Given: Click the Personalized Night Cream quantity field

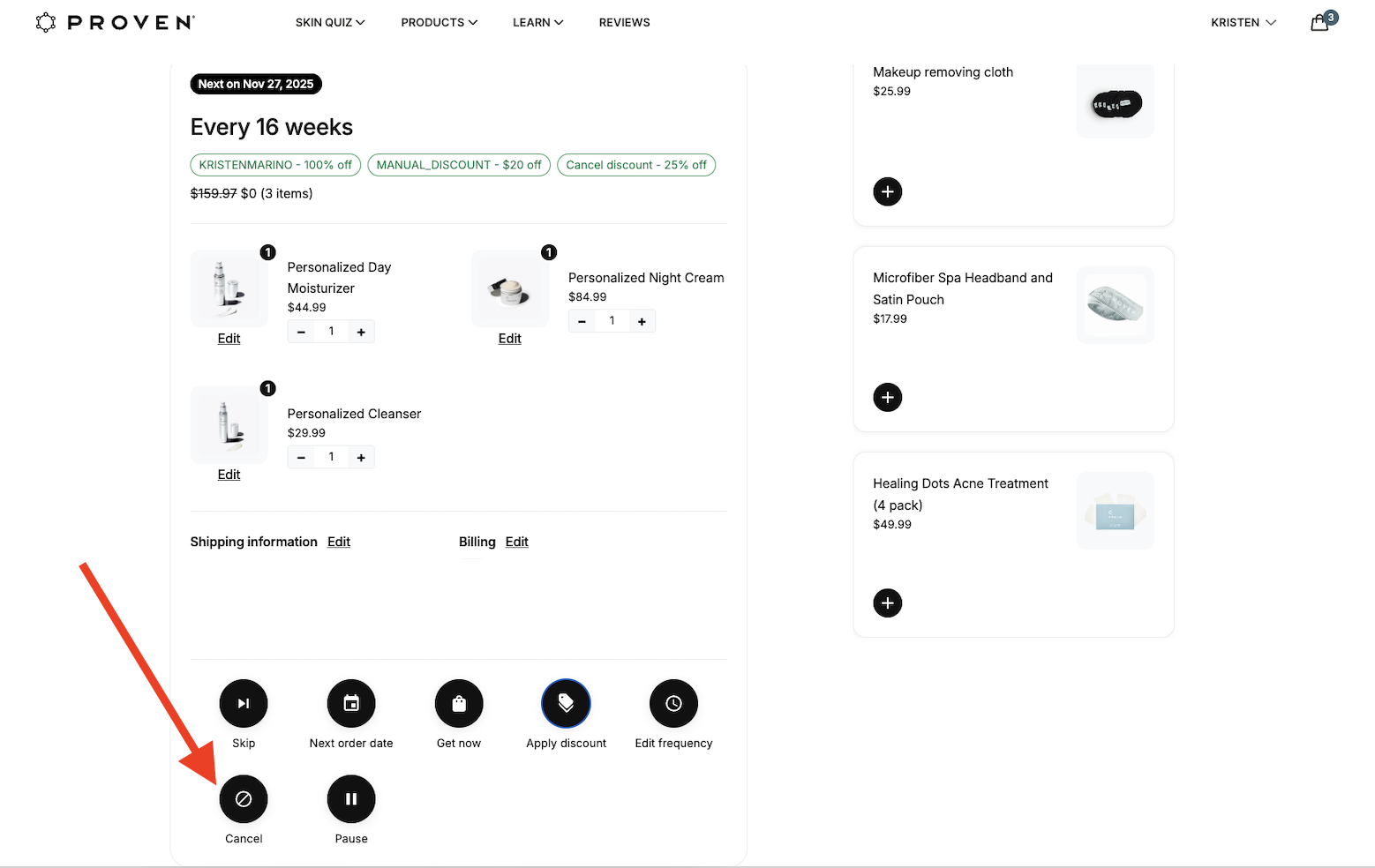Looking at the screenshot, I should click(x=612, y=321).
